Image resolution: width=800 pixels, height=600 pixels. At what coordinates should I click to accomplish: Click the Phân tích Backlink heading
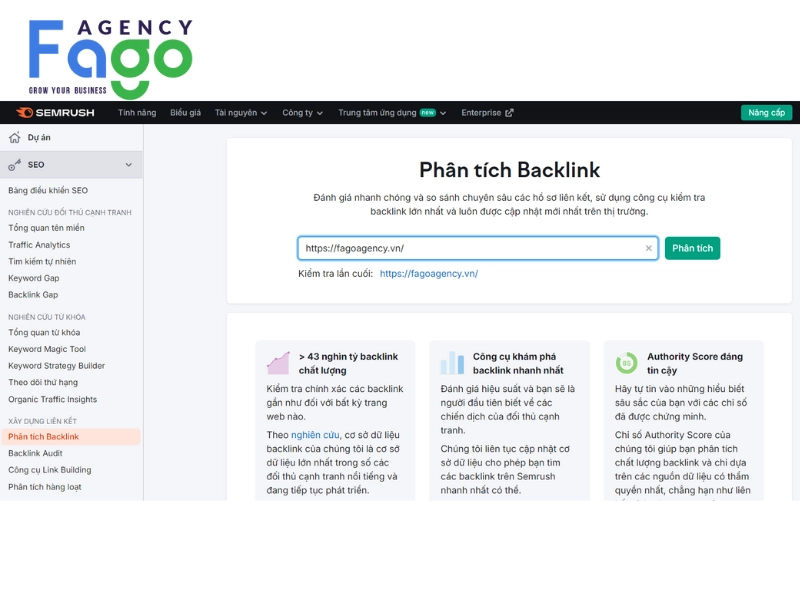pos(509,170)
